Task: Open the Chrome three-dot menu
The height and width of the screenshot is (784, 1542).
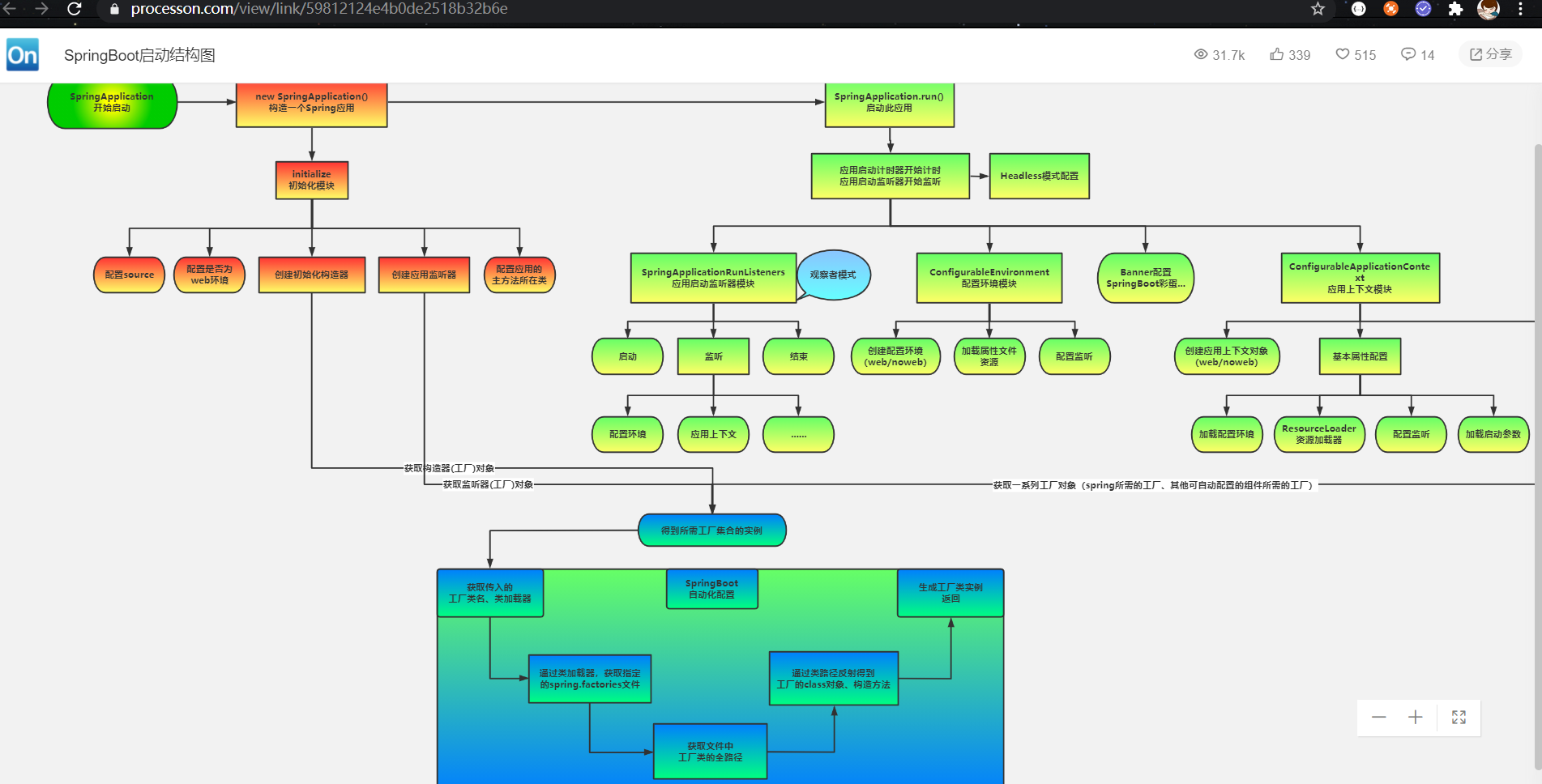Action: 1520,9
